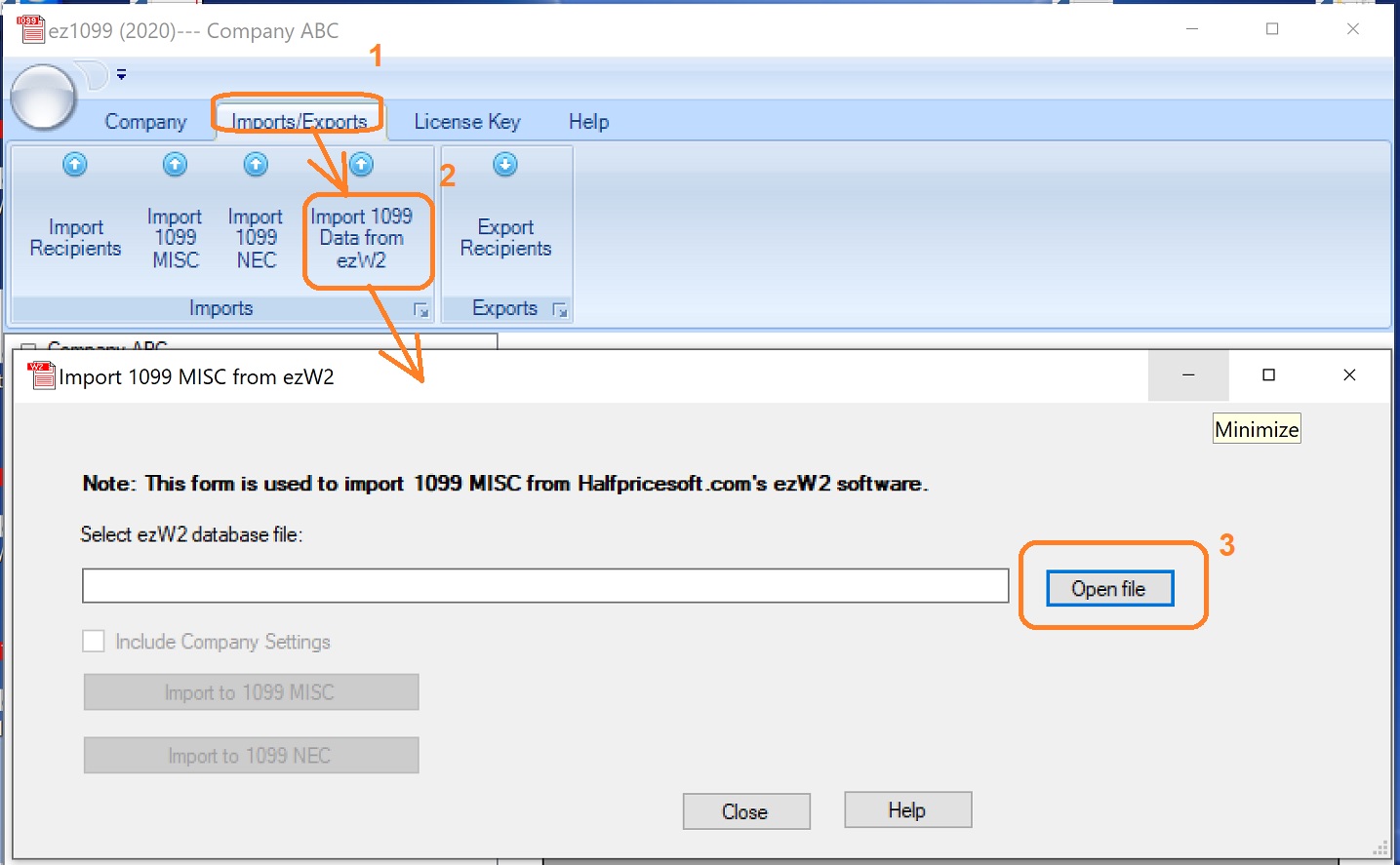Open the Help ribbon tab
Image resolution: width=1400 pixels, height=865 pixels.
click(588, 122)
